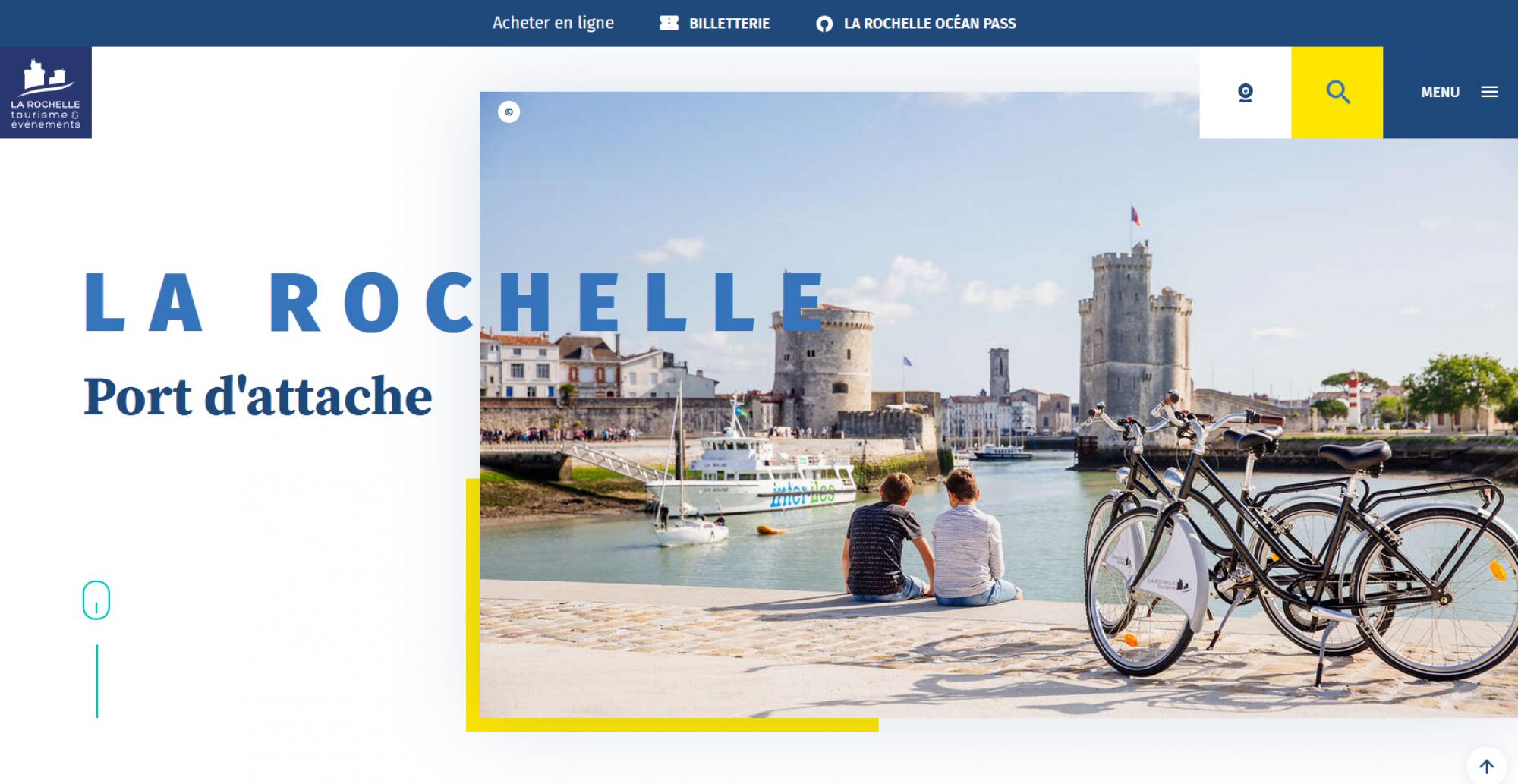Open the hamburger menu icon
Screen dimensions: 1518x784
click(1489, 92)
